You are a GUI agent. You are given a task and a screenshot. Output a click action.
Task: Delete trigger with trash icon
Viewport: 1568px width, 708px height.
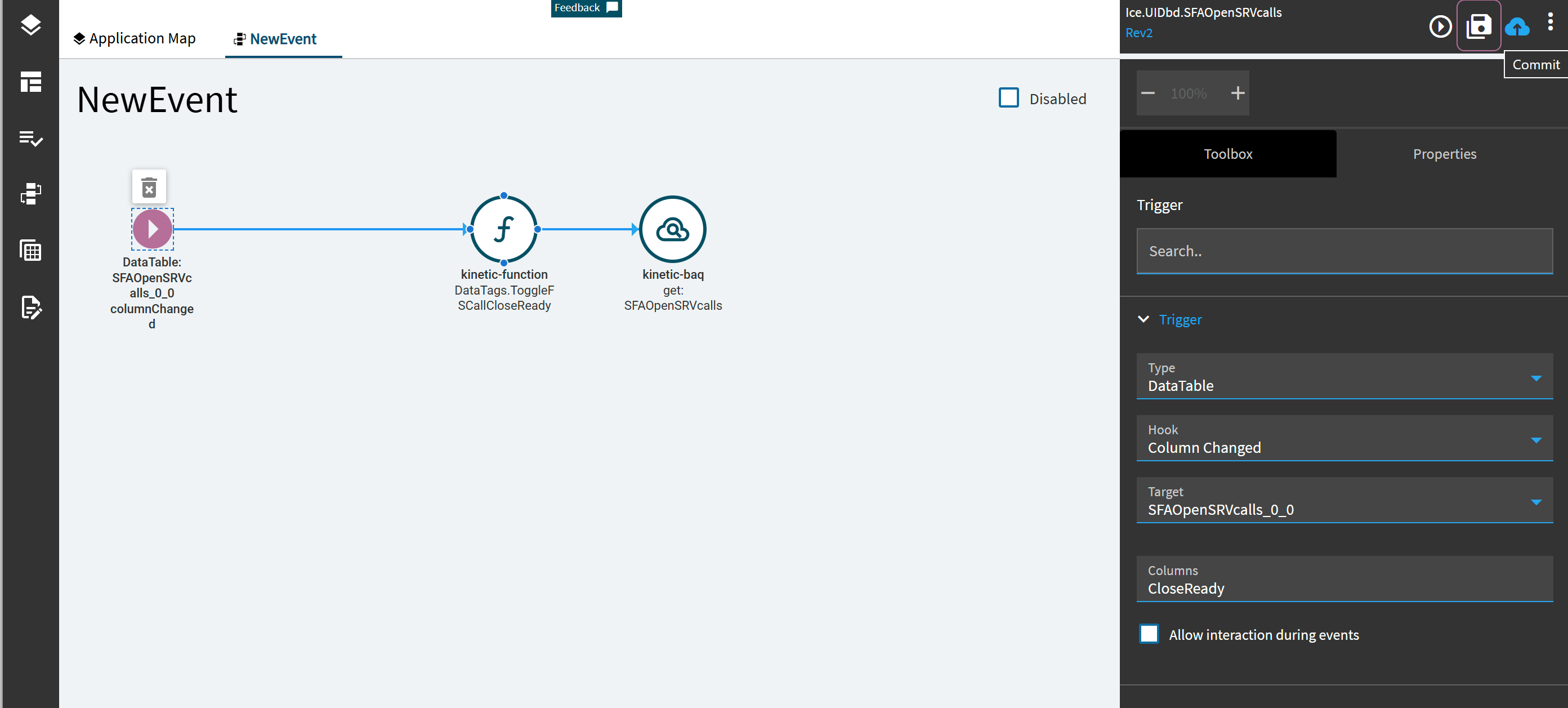pyautogui.click(x=149, y=187)
